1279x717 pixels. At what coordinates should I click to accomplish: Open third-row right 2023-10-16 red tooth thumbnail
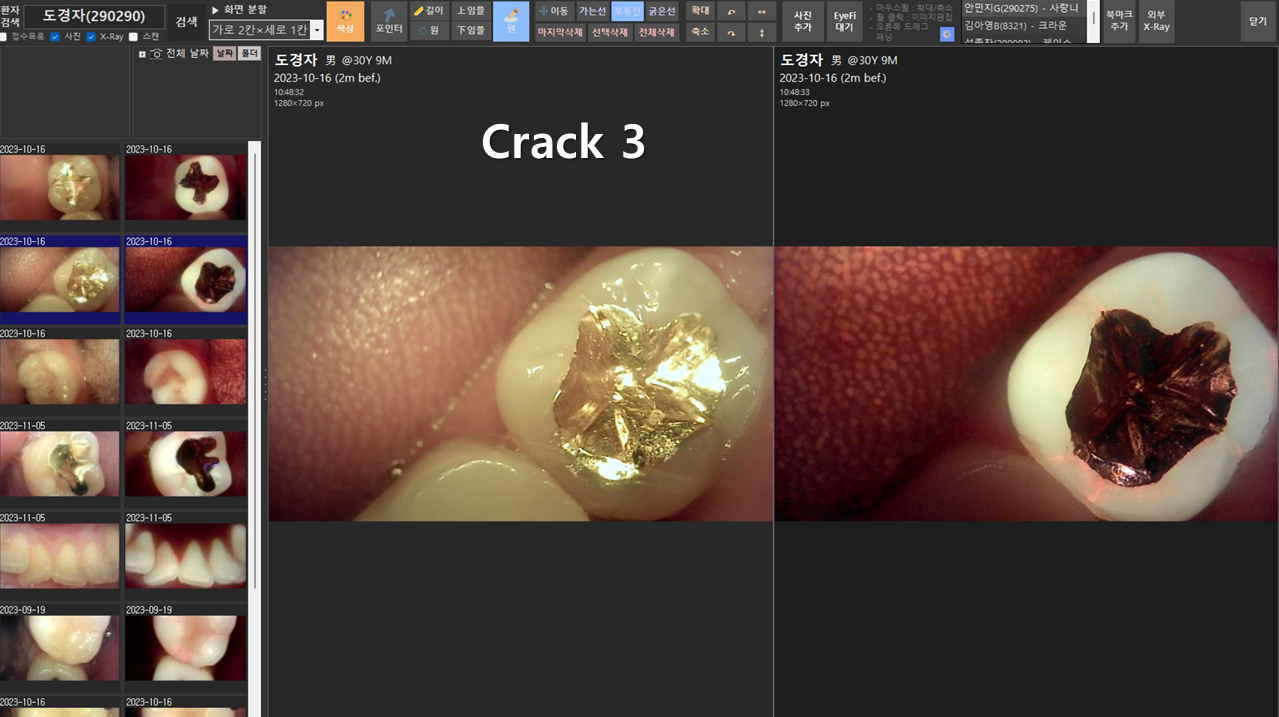tap(186, 371)
